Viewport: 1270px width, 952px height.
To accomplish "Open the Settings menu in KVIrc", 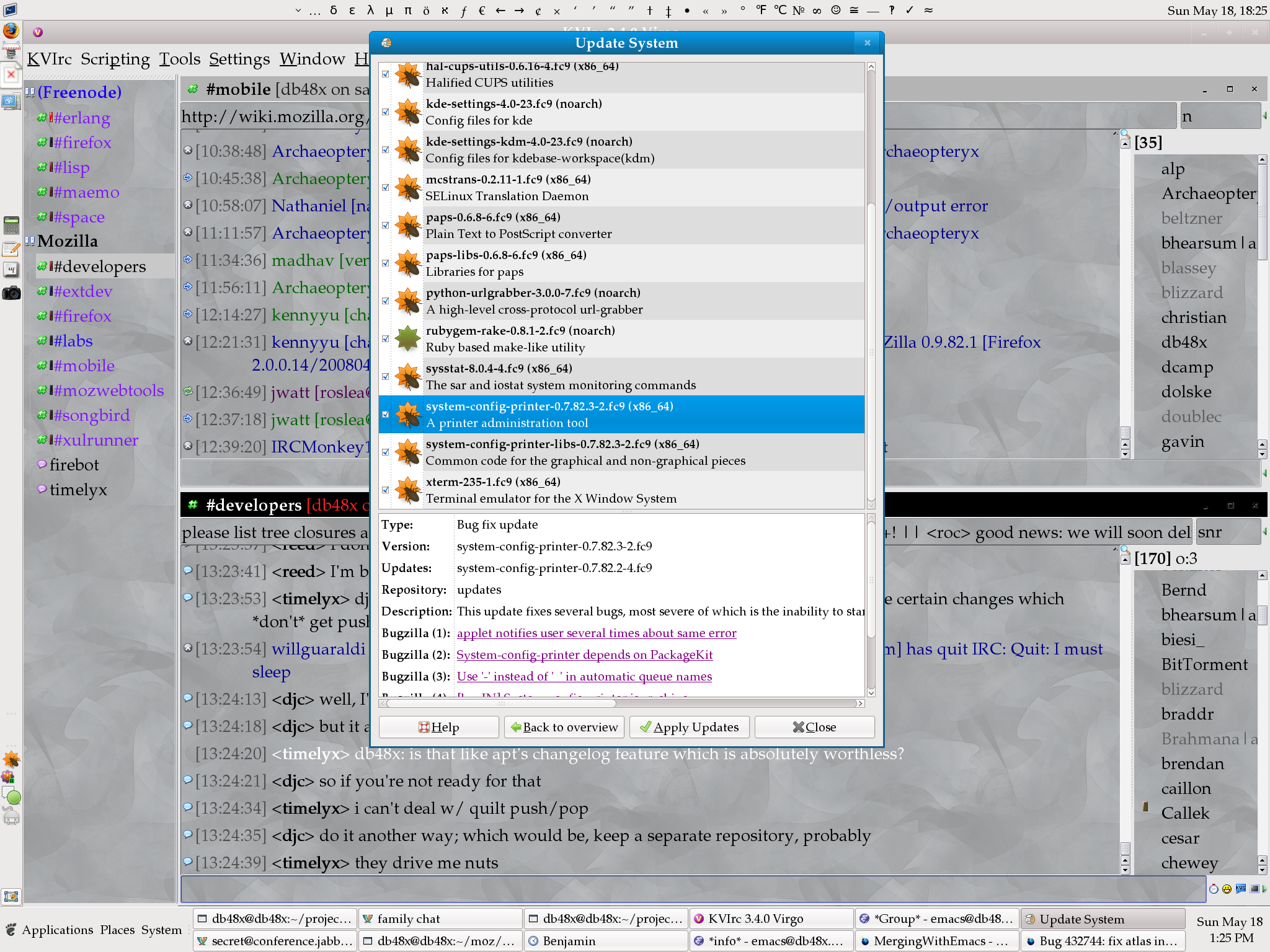I will click(239, 59).
